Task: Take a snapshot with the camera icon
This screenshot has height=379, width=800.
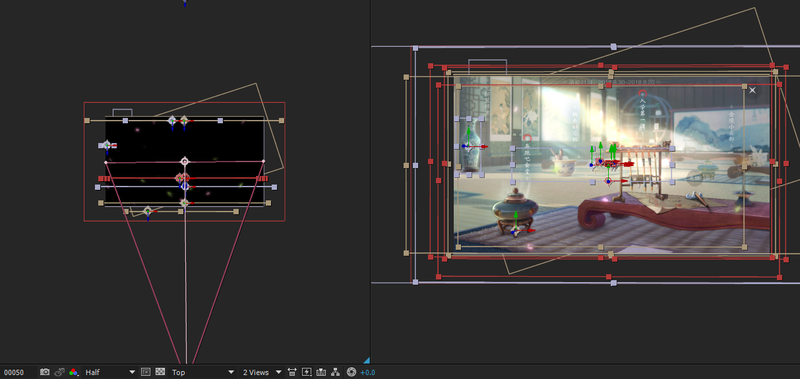Action: (x=45, y=372)
